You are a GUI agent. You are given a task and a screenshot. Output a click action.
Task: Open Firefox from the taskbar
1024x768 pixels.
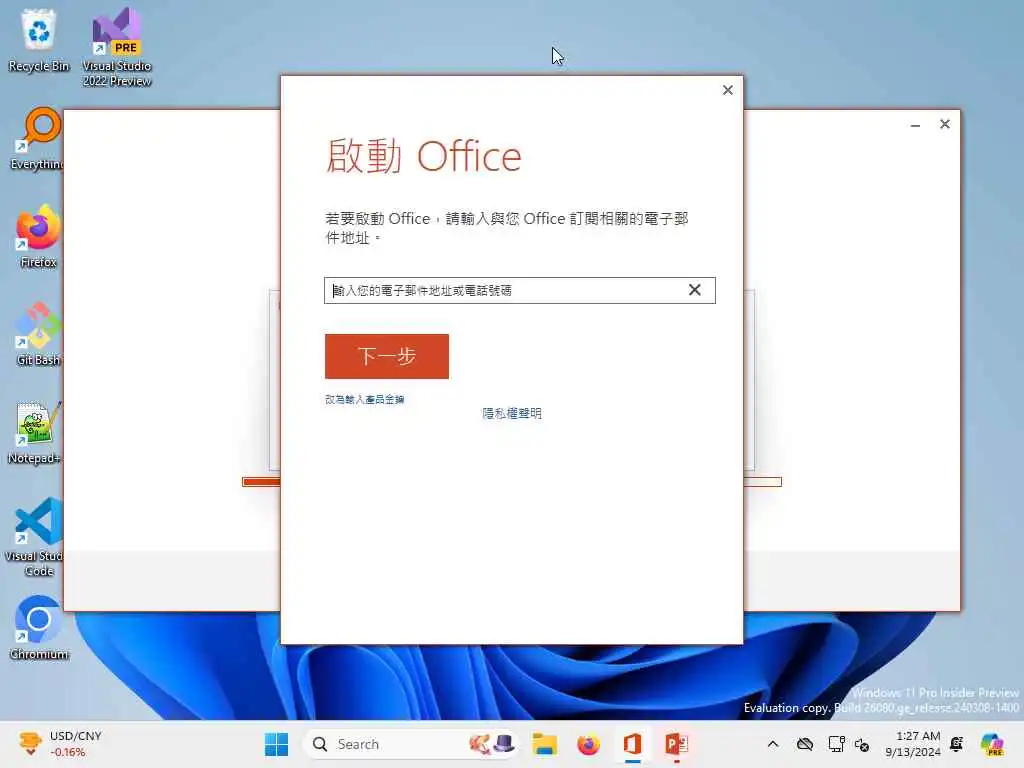(x=588, y=744)
